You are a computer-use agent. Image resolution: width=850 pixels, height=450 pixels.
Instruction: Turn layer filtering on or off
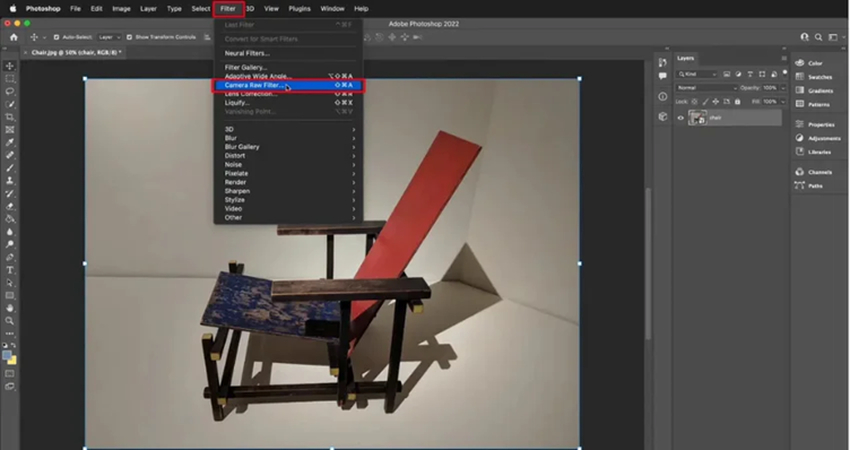(x=784, y=73)
